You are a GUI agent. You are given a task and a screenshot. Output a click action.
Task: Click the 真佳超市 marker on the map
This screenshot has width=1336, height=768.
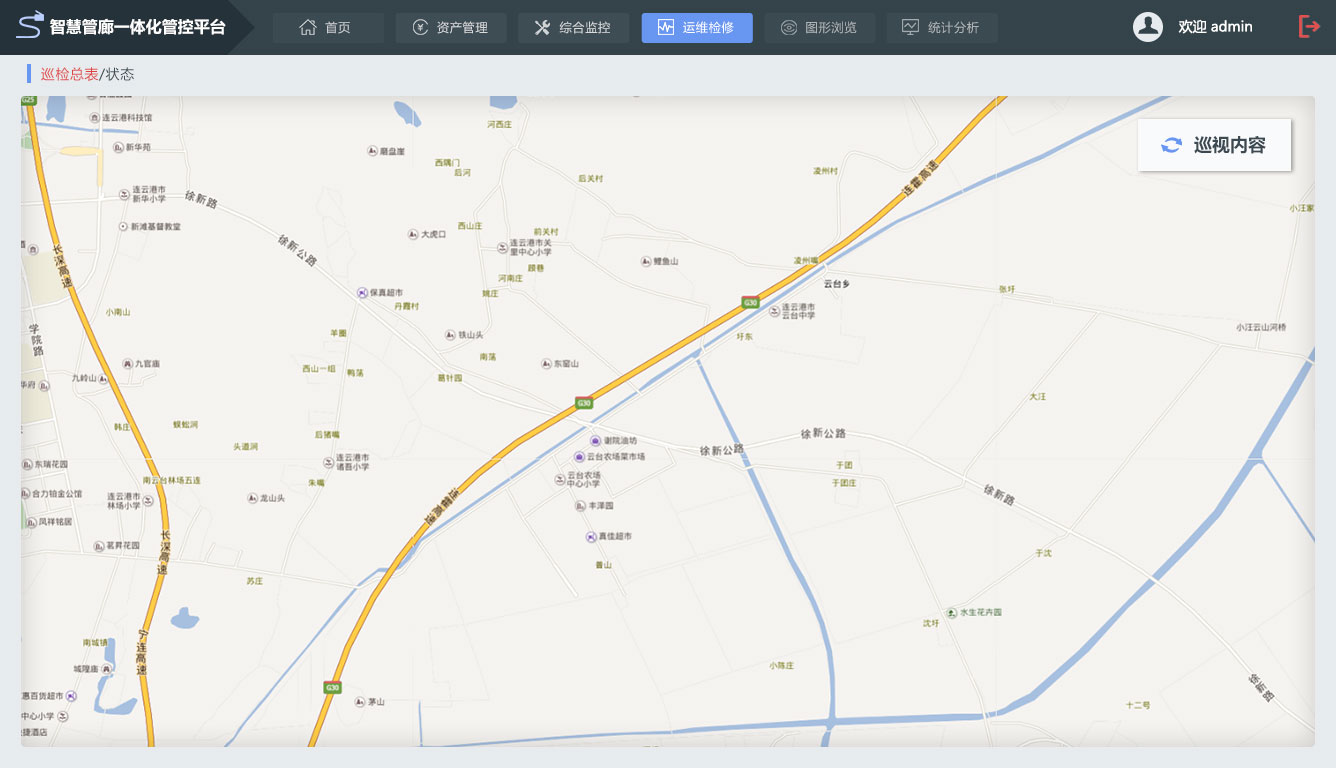590,537
